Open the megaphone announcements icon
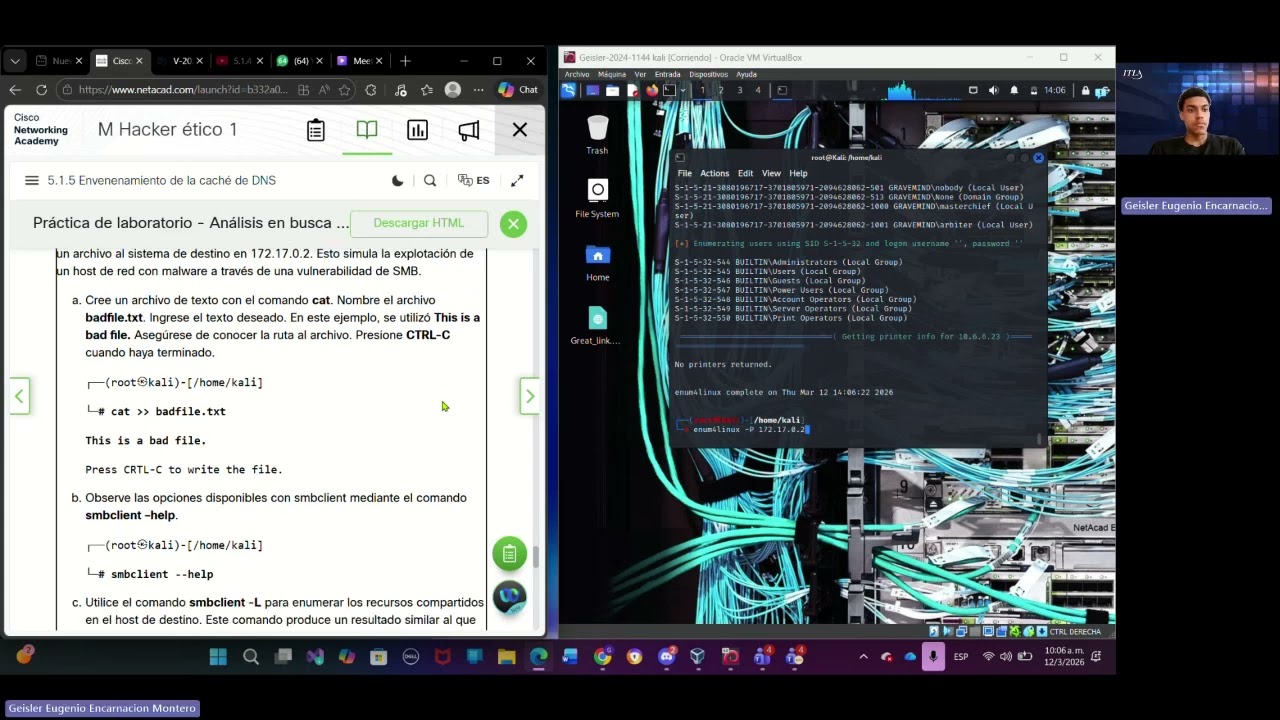 pyautogui.click(x=468, y=130)
